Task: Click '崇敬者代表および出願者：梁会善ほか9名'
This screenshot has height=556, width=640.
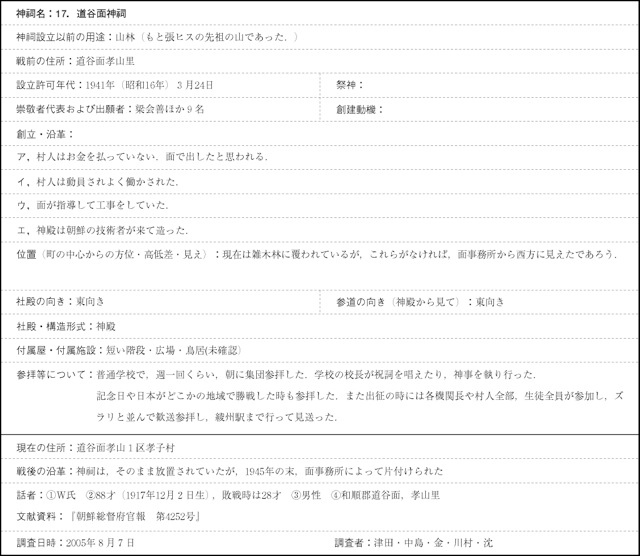Action: click(x=110, y=109)
